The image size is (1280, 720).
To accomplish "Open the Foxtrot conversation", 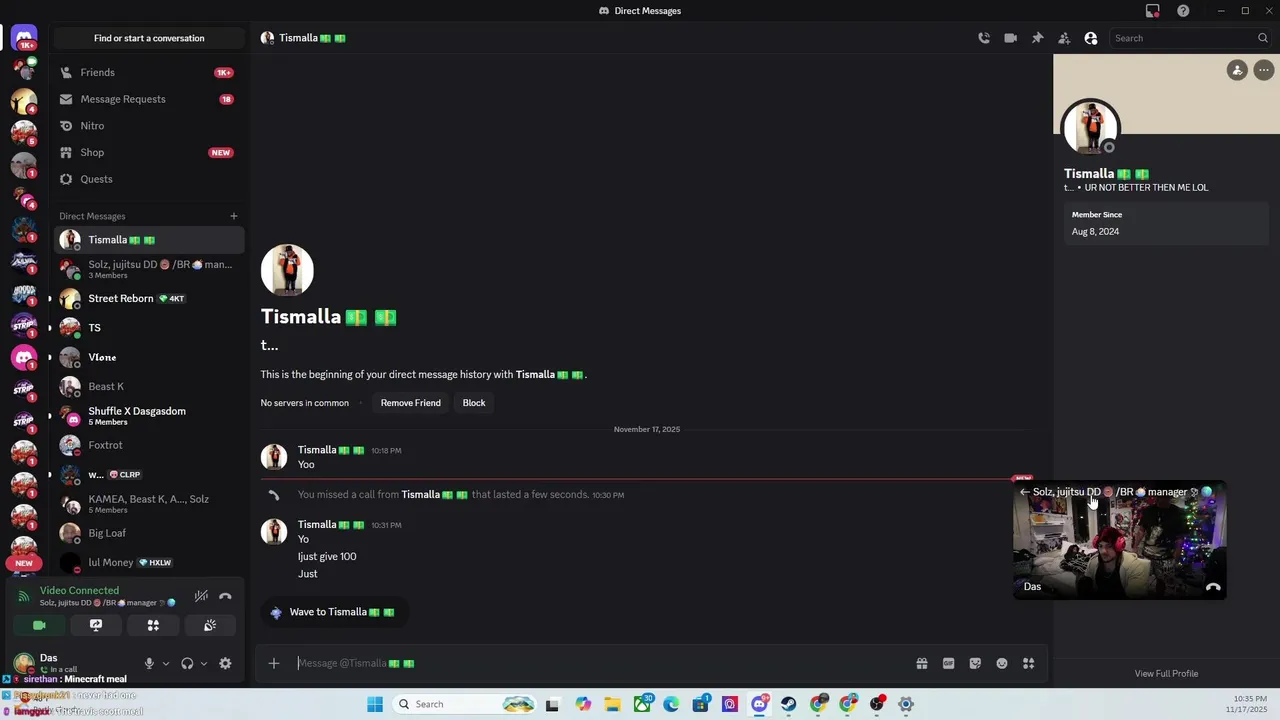I will 149,445.
